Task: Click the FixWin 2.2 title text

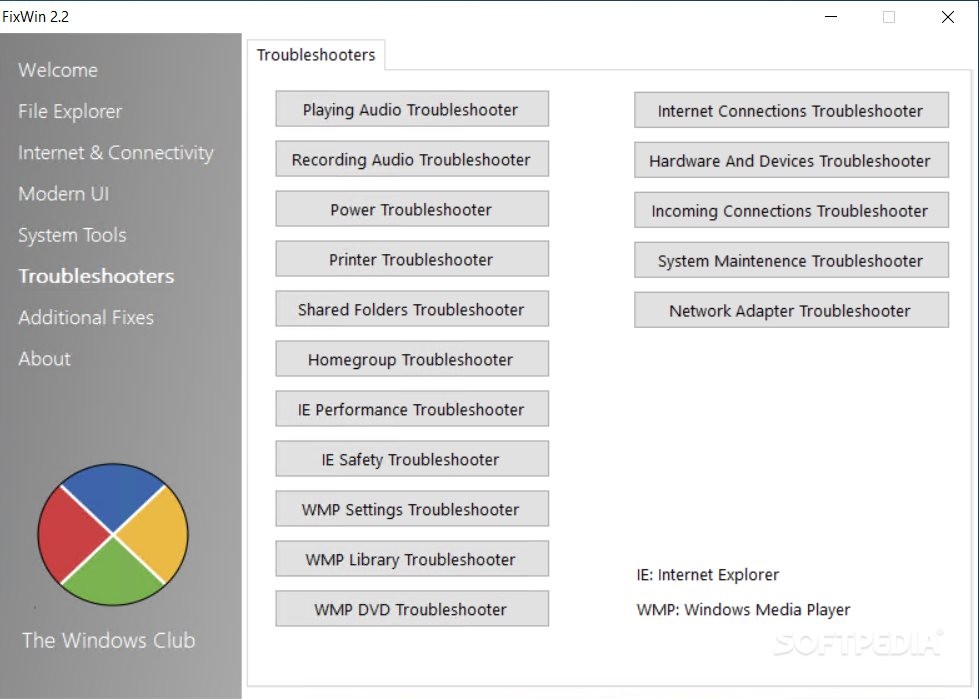Action: point(36,17)
